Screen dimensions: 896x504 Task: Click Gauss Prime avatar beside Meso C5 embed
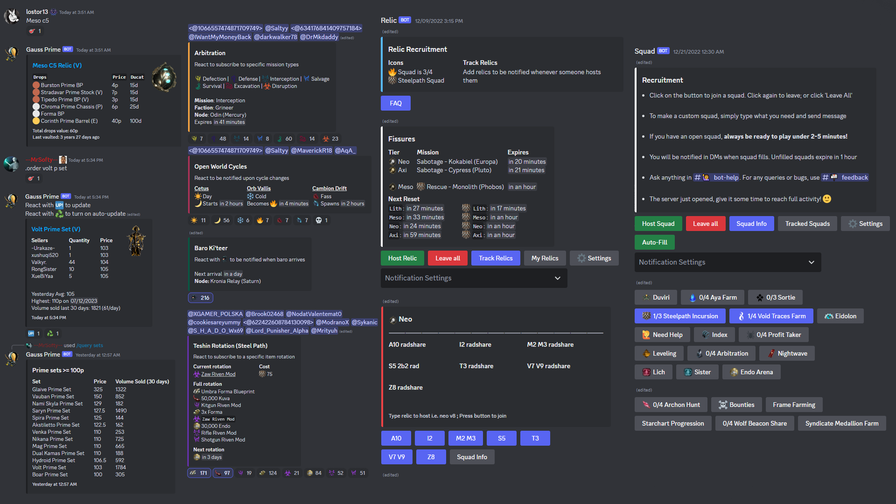[11, 54]
